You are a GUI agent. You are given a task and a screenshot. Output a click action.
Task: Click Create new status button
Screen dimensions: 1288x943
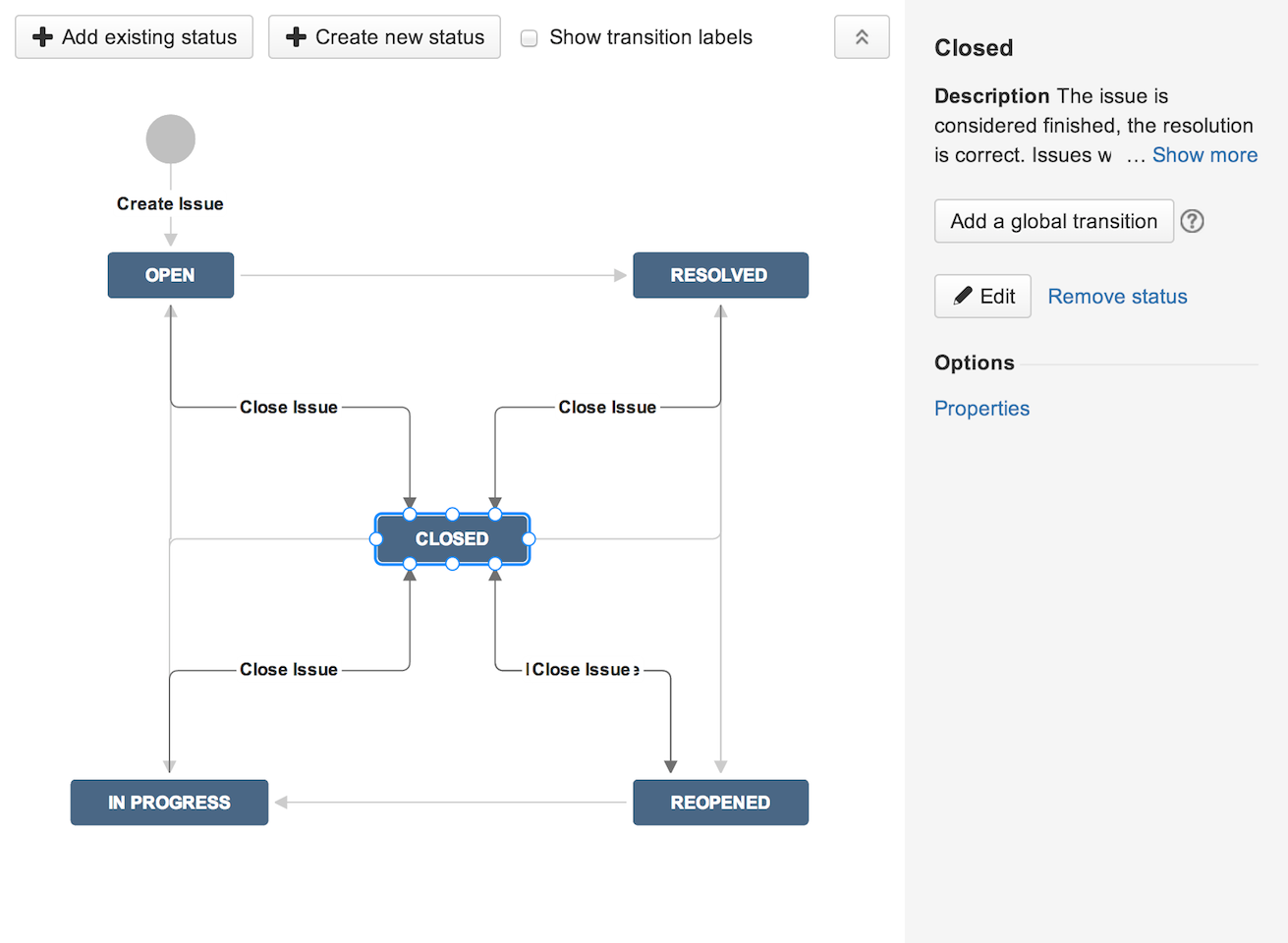coord(384,37)
